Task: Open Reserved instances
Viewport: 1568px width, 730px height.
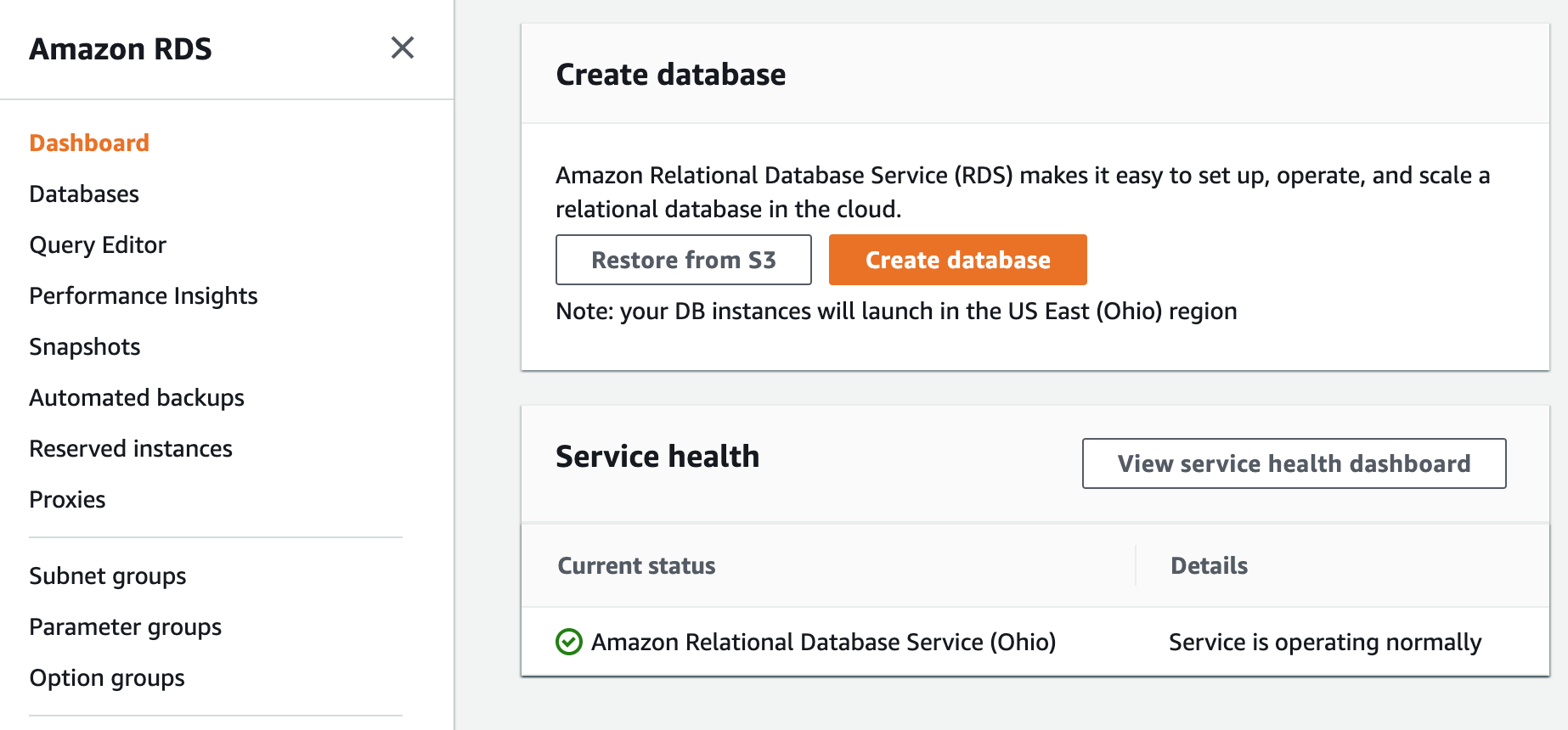Action: point(131,448)
